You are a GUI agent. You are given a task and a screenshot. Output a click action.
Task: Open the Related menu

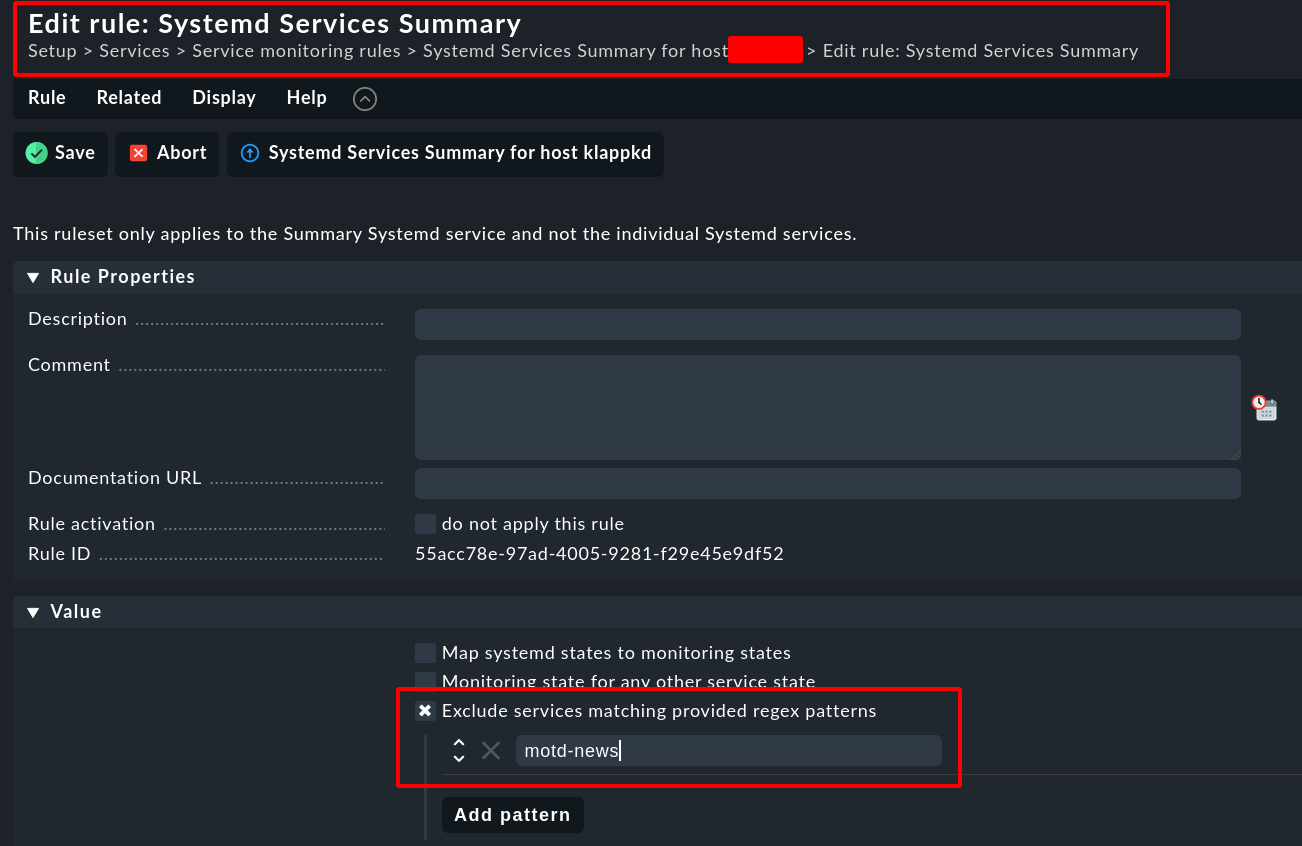(x=129, y=98)
